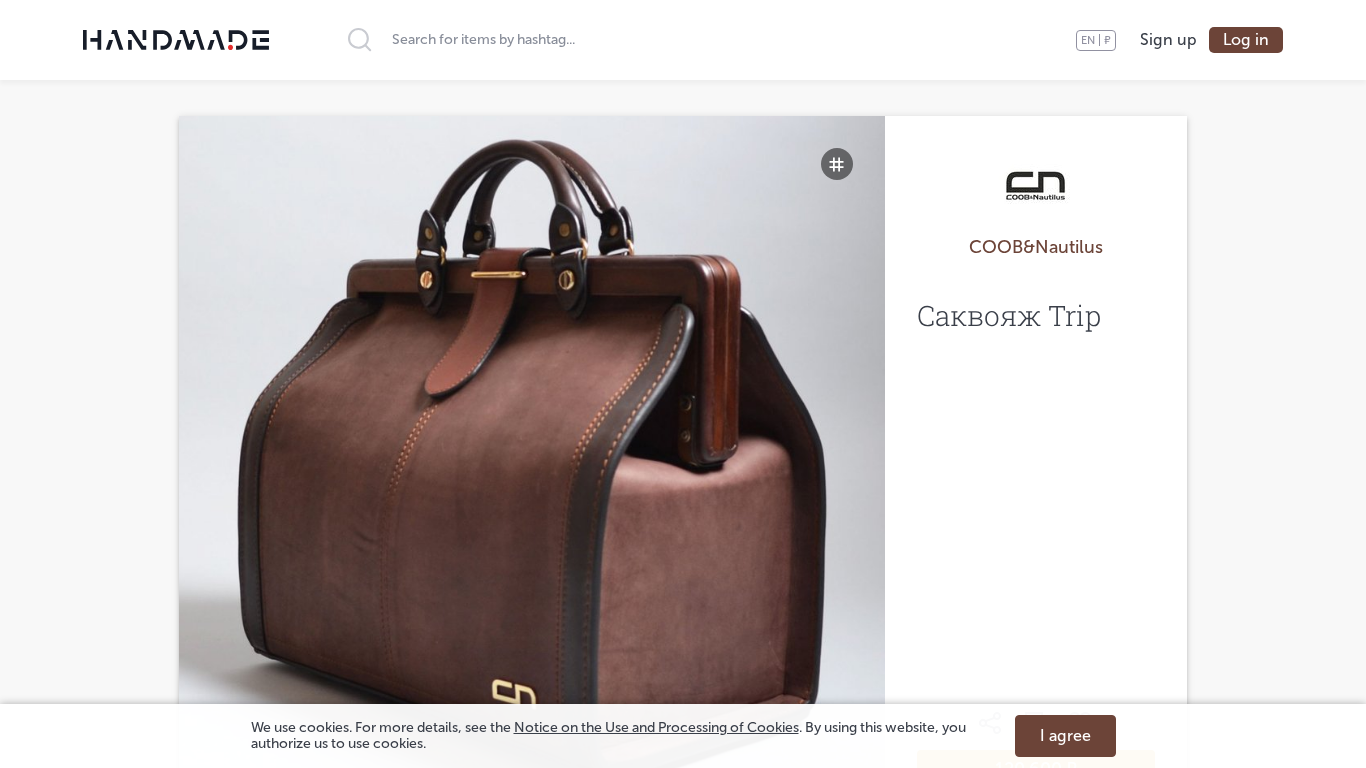Accept cookies with I agree
This screenshot has height=768, width=1366.
click(1065, 736)
